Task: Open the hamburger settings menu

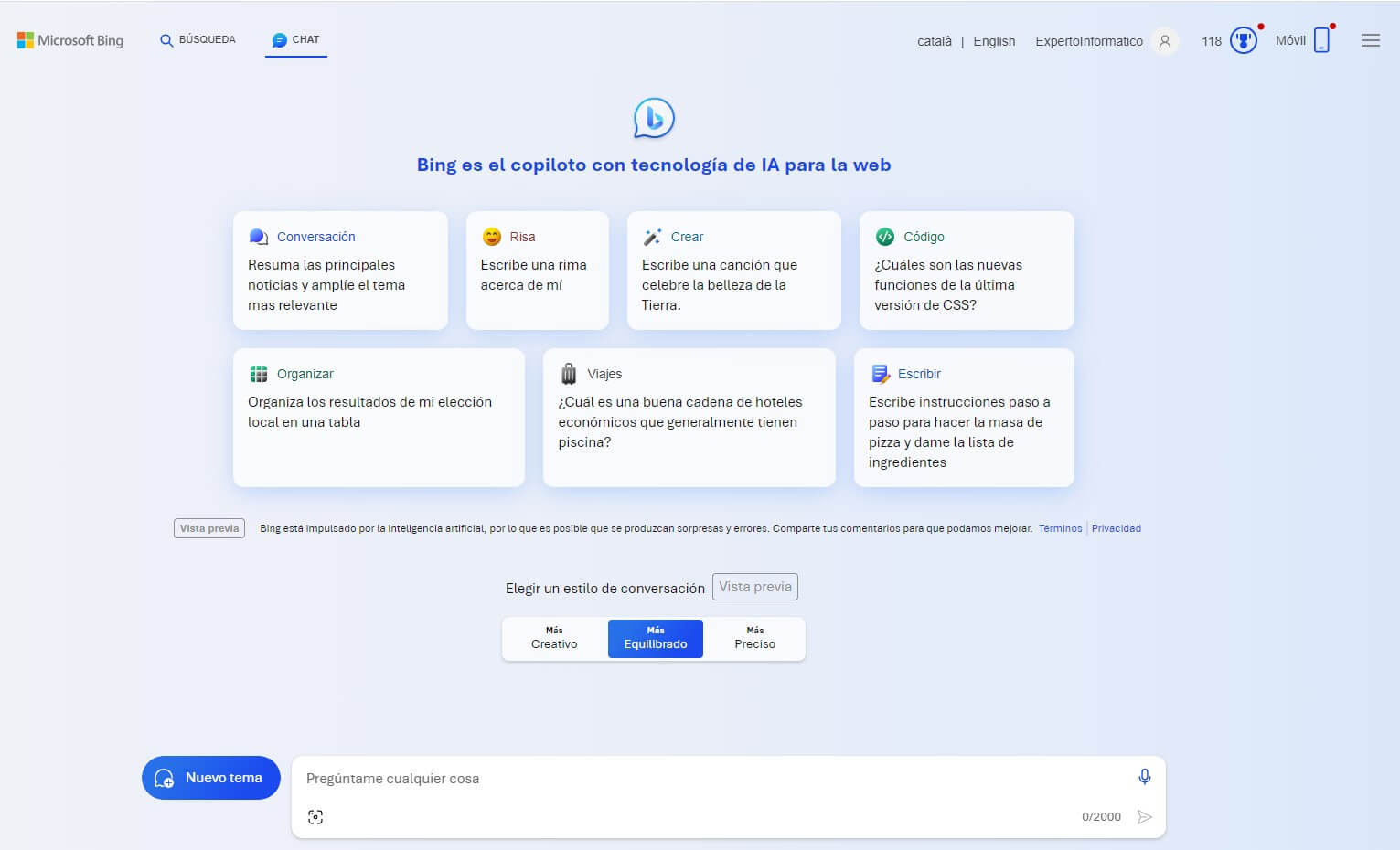Action: (1370, 40)
